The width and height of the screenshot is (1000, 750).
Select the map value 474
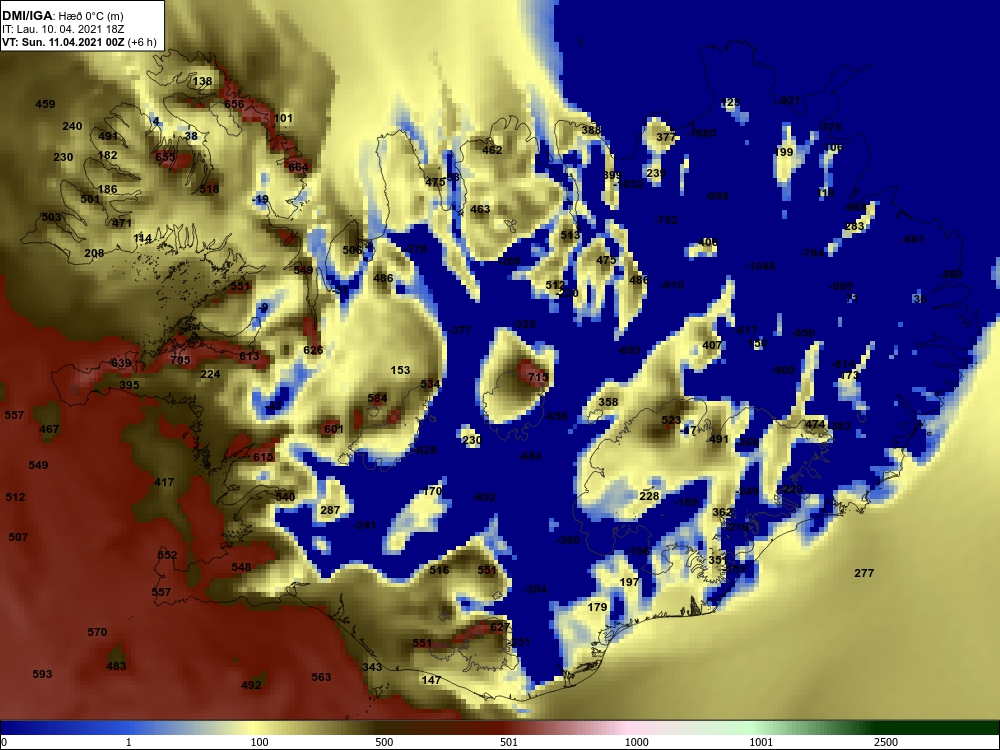tap(815, 425)
